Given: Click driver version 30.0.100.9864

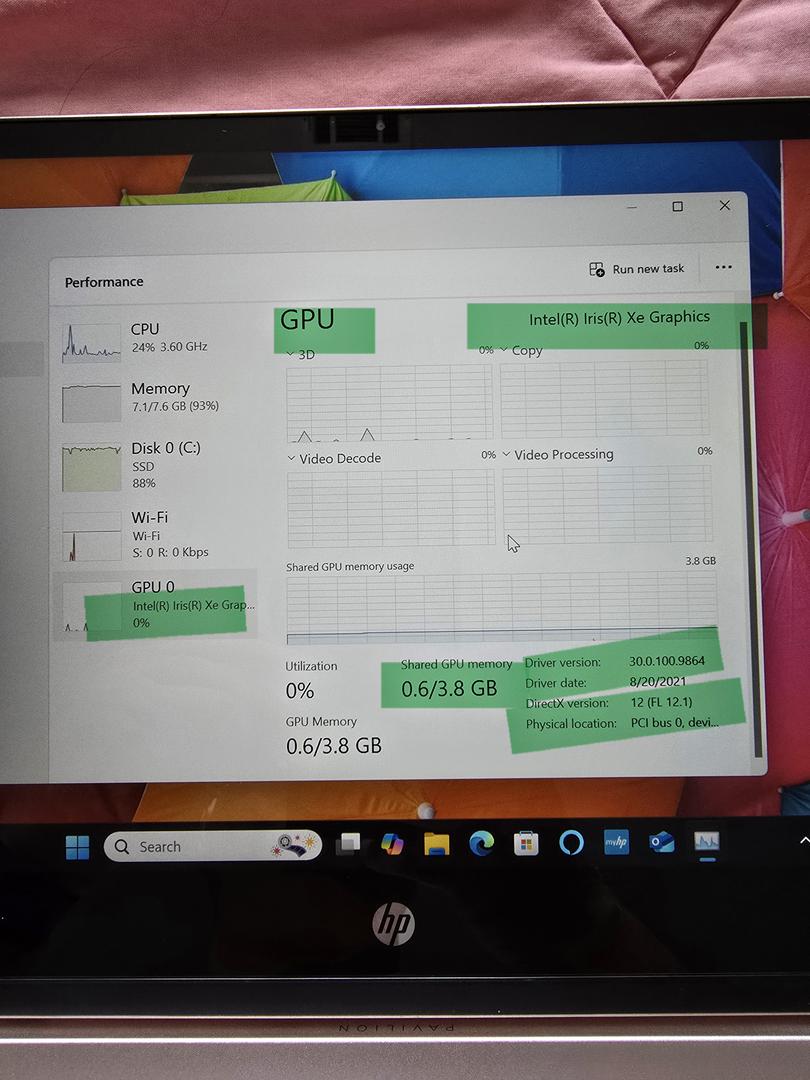Looking at the screenshot, I should point(667,661).
